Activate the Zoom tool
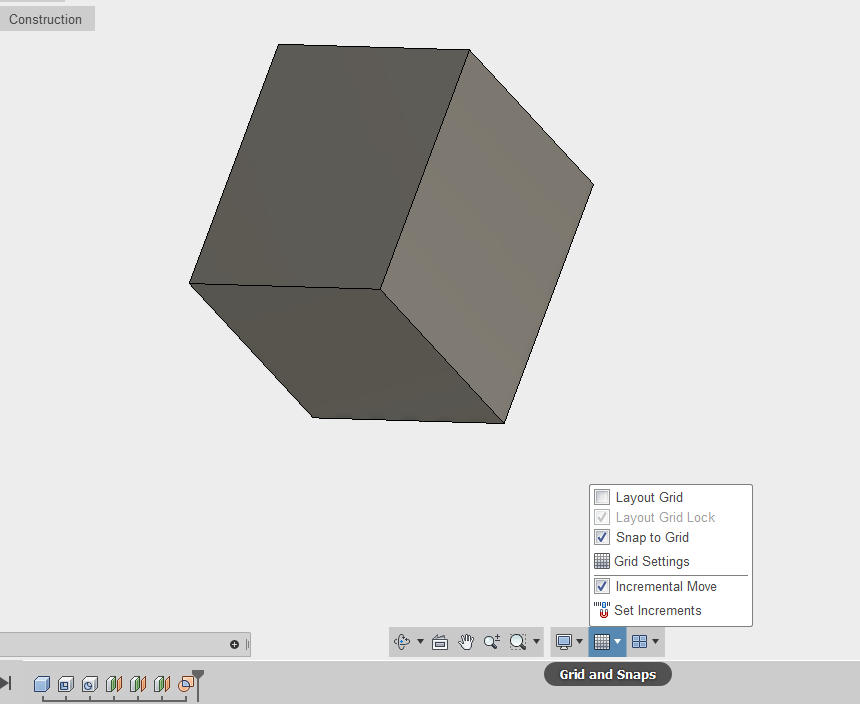 pyautogui.click(x=491, y=641)
